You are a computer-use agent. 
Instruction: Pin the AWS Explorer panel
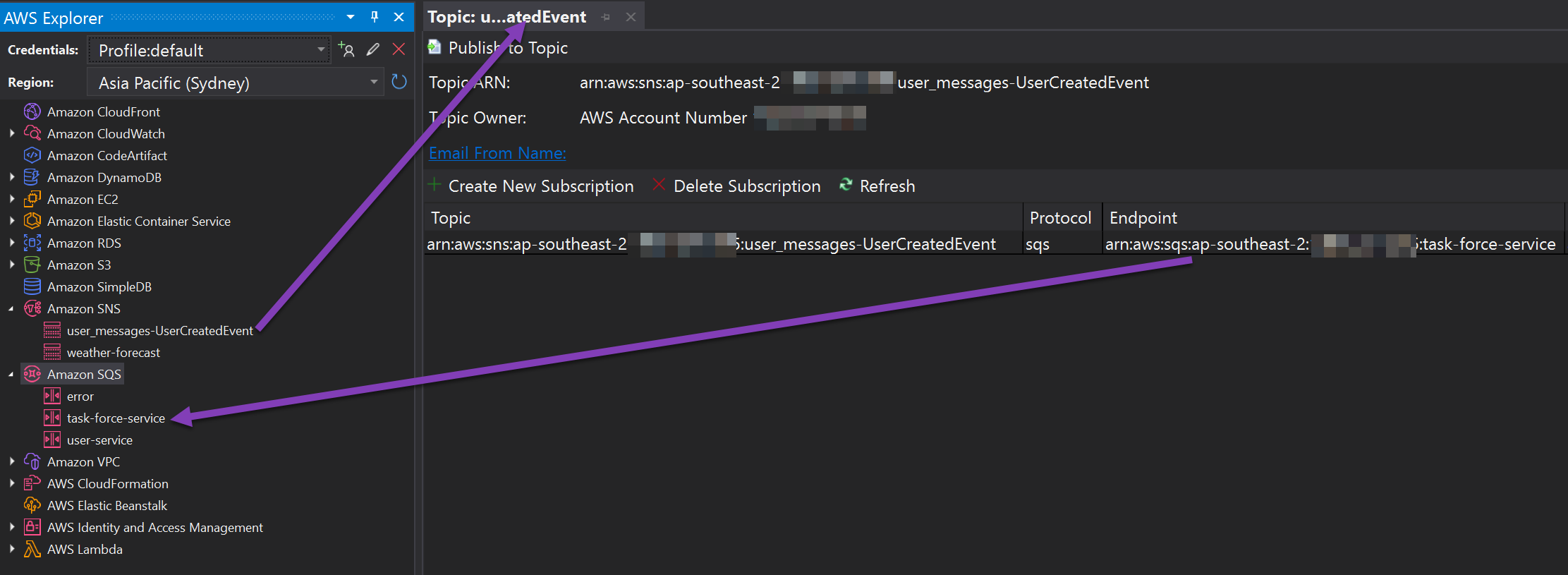[375, 17]
